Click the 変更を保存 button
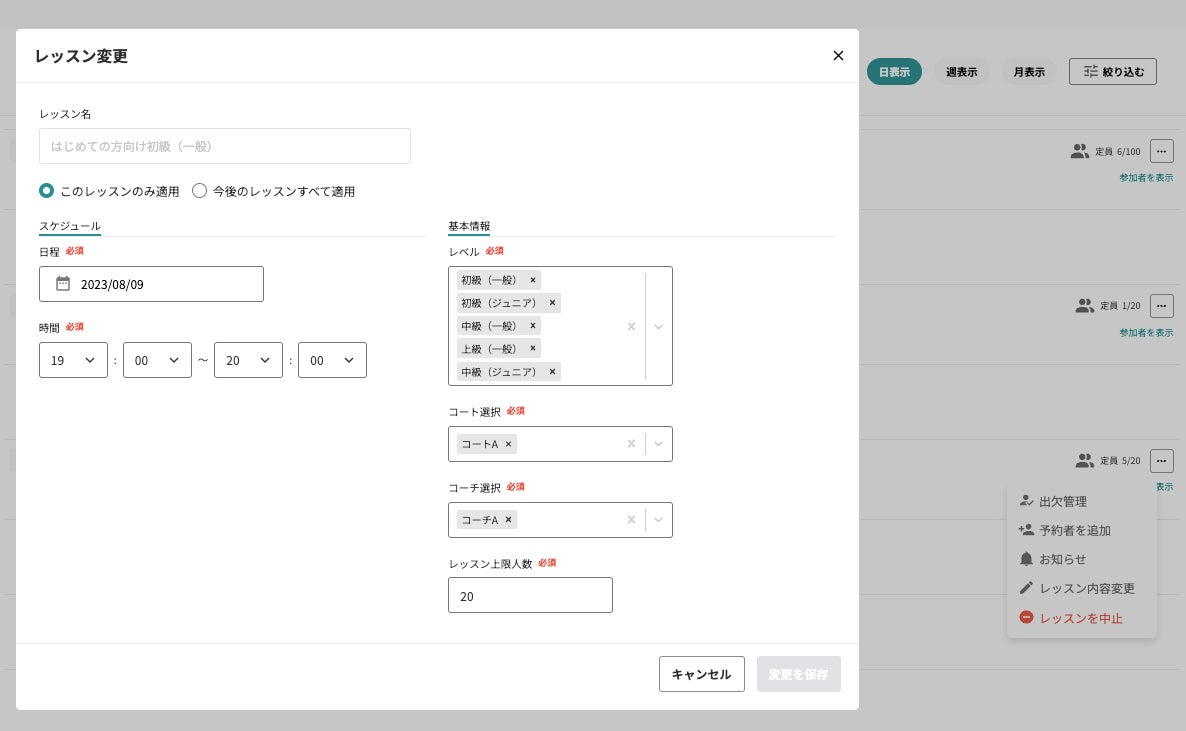The width and height of the screenshot is (1186, 731). click(x=798, y=674)
